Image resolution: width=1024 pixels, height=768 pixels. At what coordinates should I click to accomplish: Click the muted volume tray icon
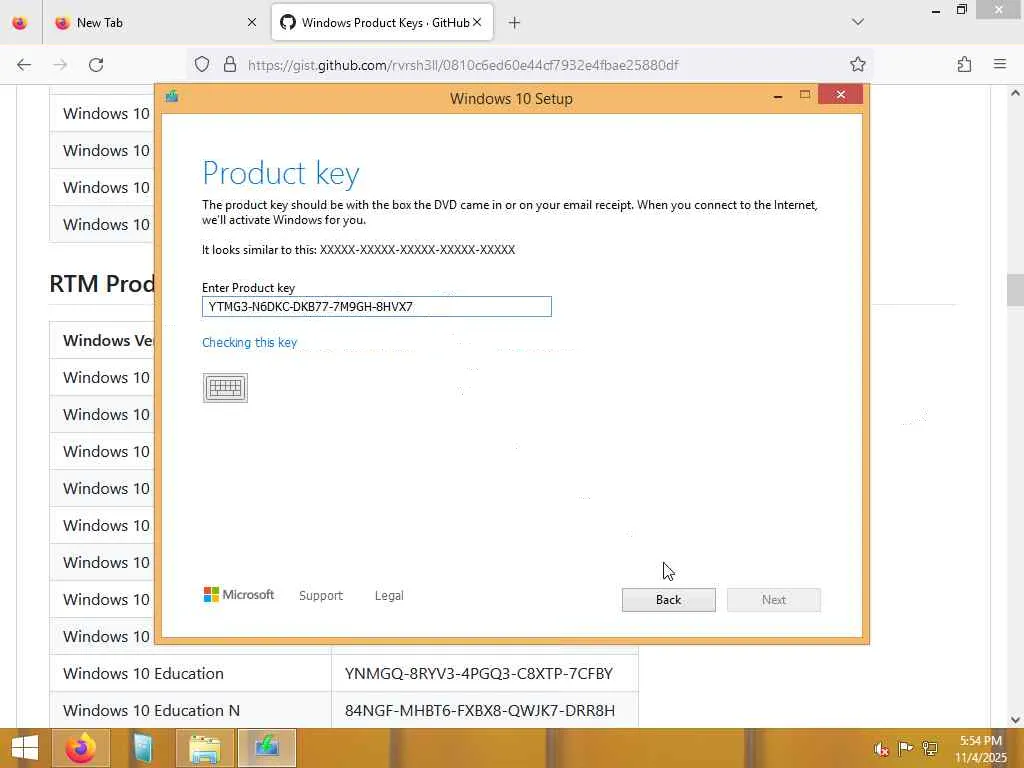click(881, 749)
